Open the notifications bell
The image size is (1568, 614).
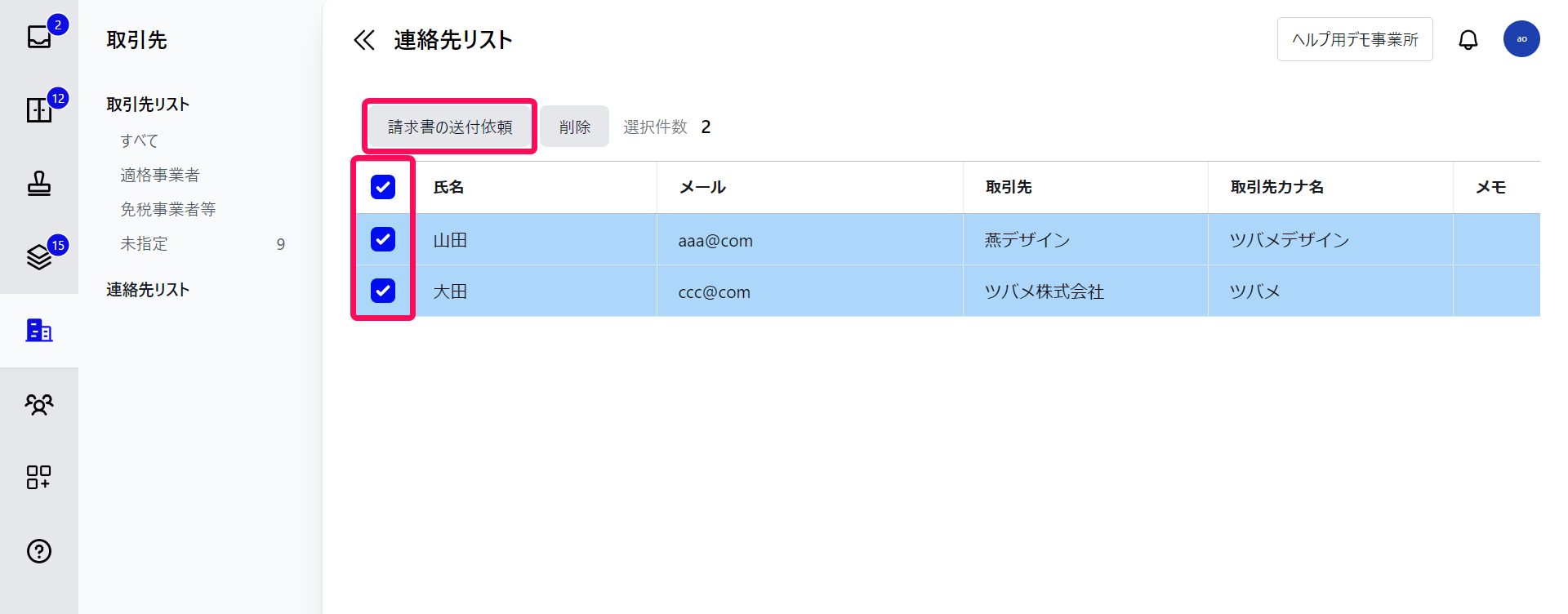1468,39
